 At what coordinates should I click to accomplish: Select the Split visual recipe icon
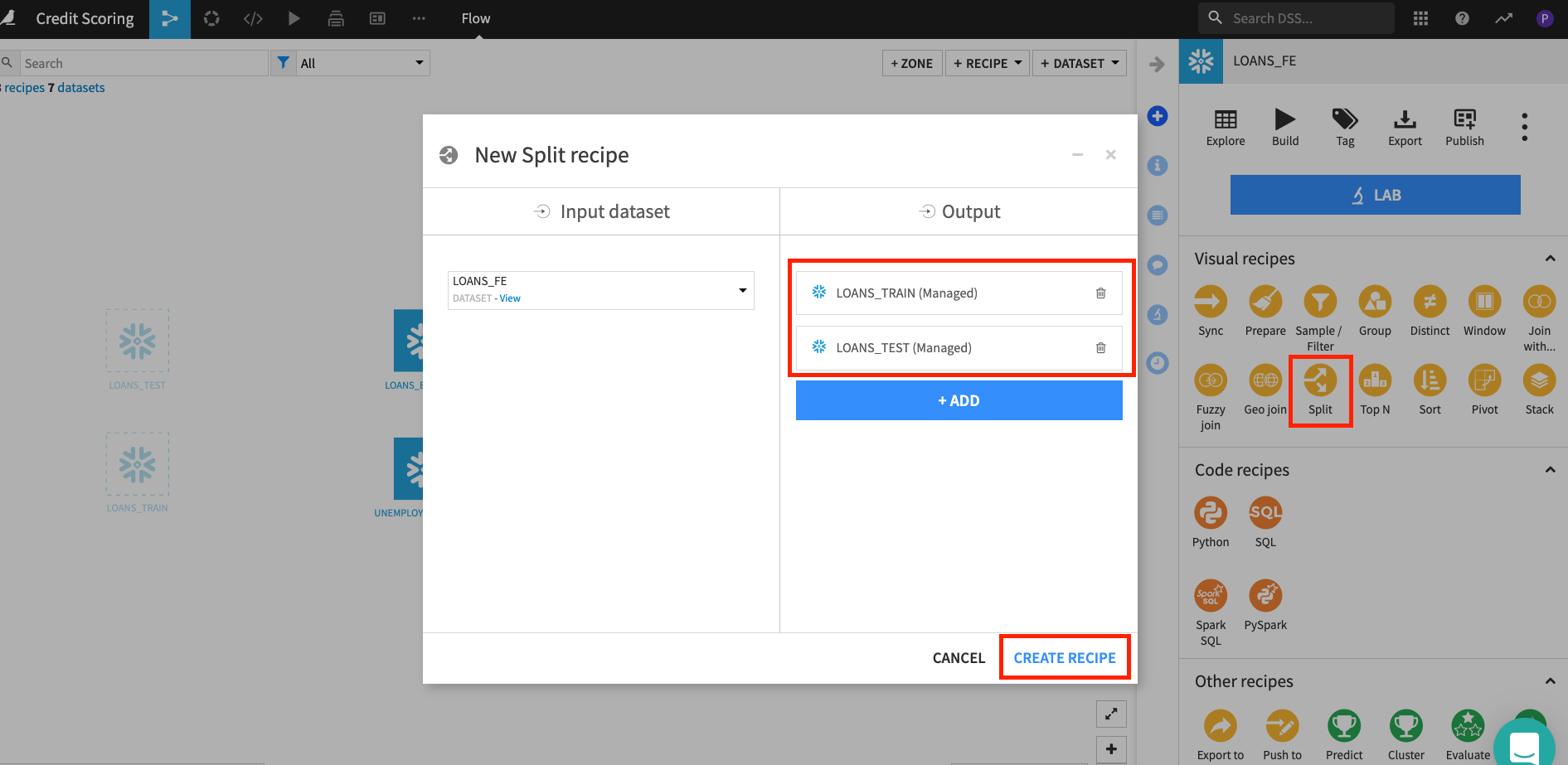point(1320,381)
